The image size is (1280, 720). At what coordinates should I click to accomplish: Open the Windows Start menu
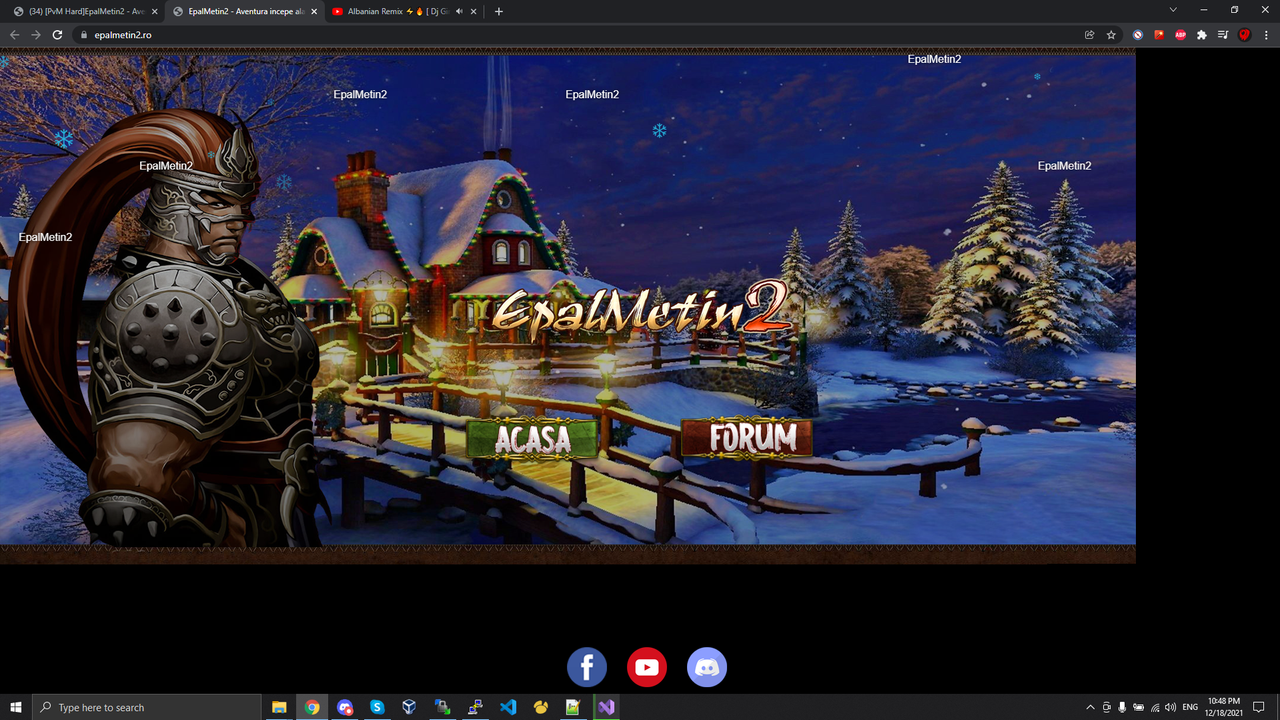[16, 707]
